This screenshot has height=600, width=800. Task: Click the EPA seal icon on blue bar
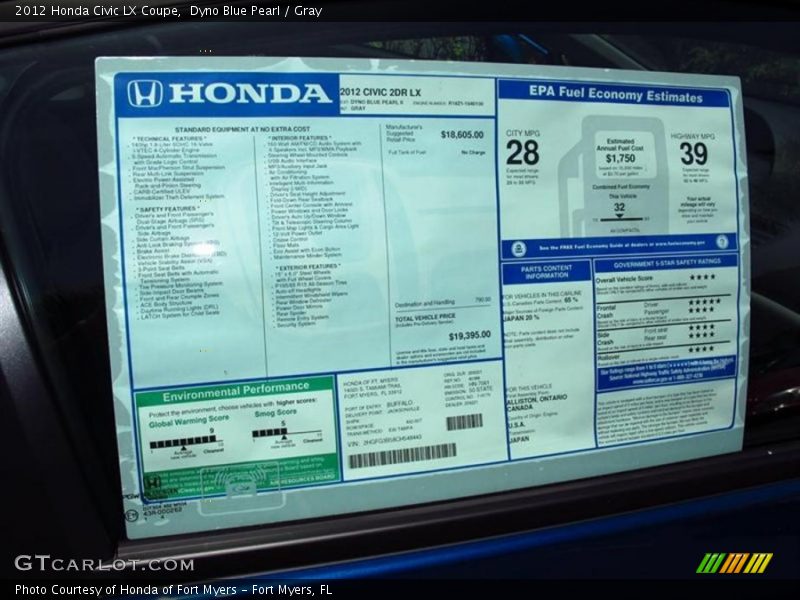pos(518,248)
